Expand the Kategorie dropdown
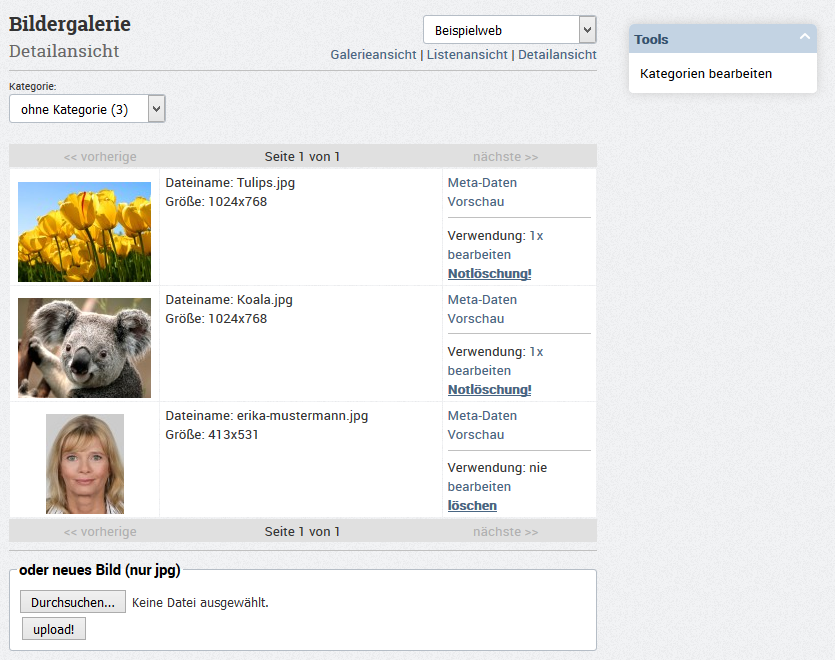 pyautogui.click(x=87, y=109)
